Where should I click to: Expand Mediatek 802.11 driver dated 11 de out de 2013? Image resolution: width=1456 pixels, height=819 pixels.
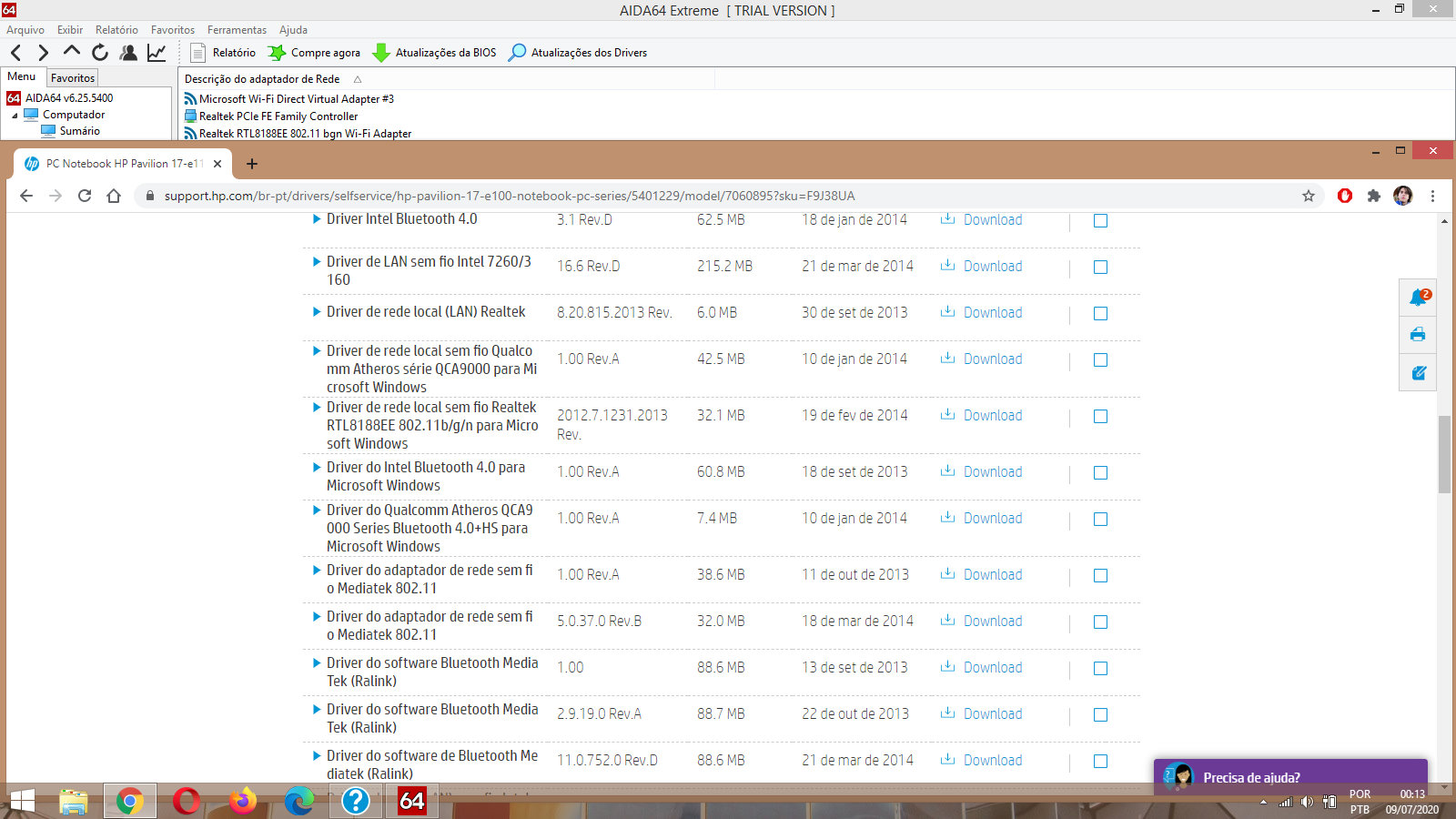tap(317, 571)
